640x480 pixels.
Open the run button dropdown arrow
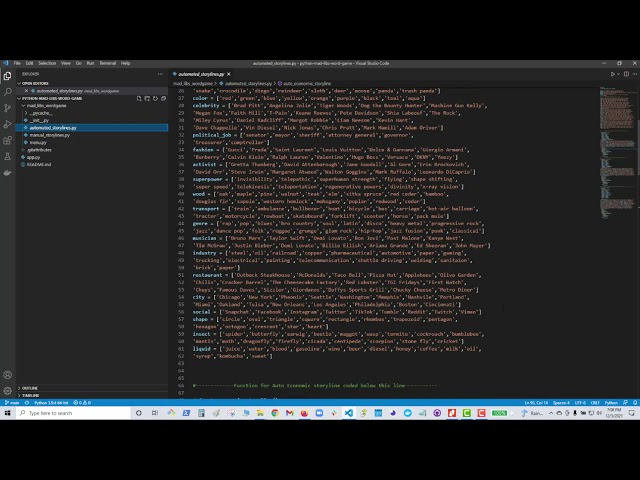(x=618, y=74)
